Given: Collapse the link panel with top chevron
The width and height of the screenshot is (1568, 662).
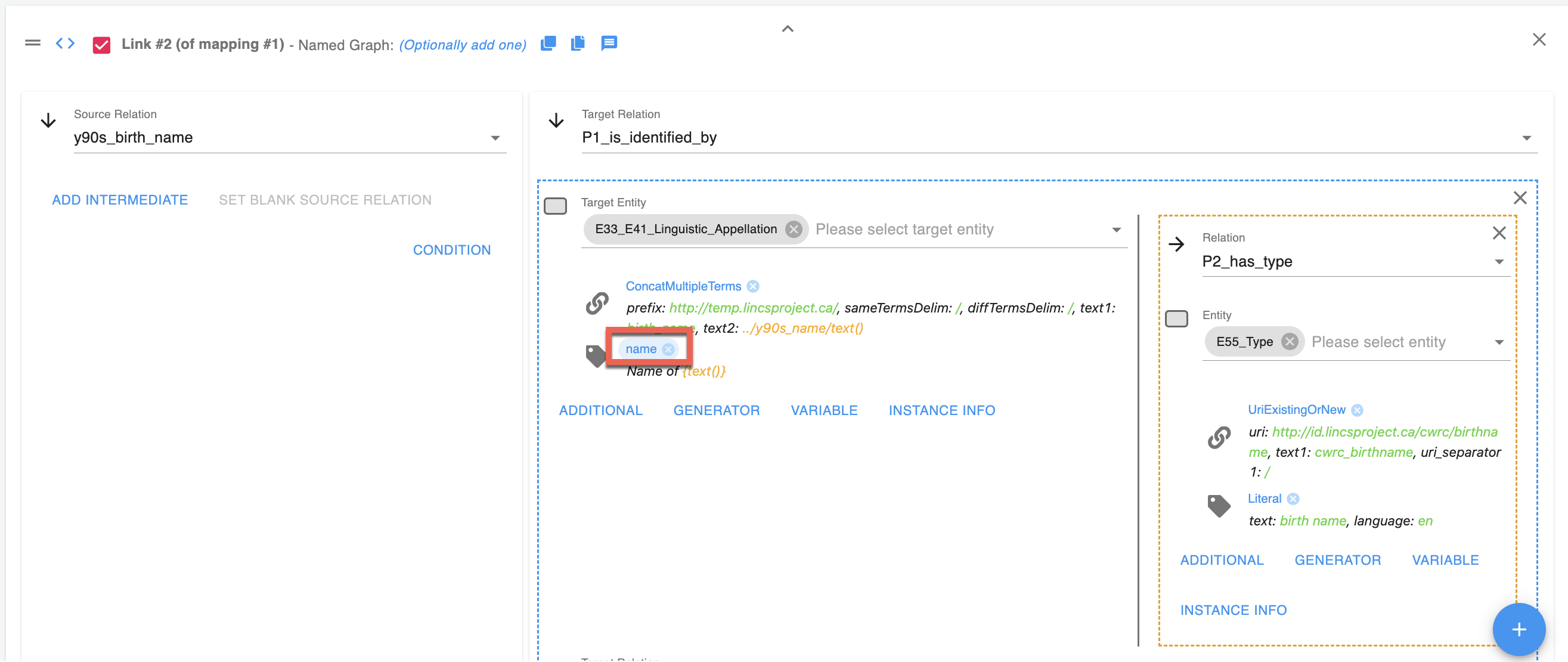Looking at the screenshot, I should tap(788, 29).
